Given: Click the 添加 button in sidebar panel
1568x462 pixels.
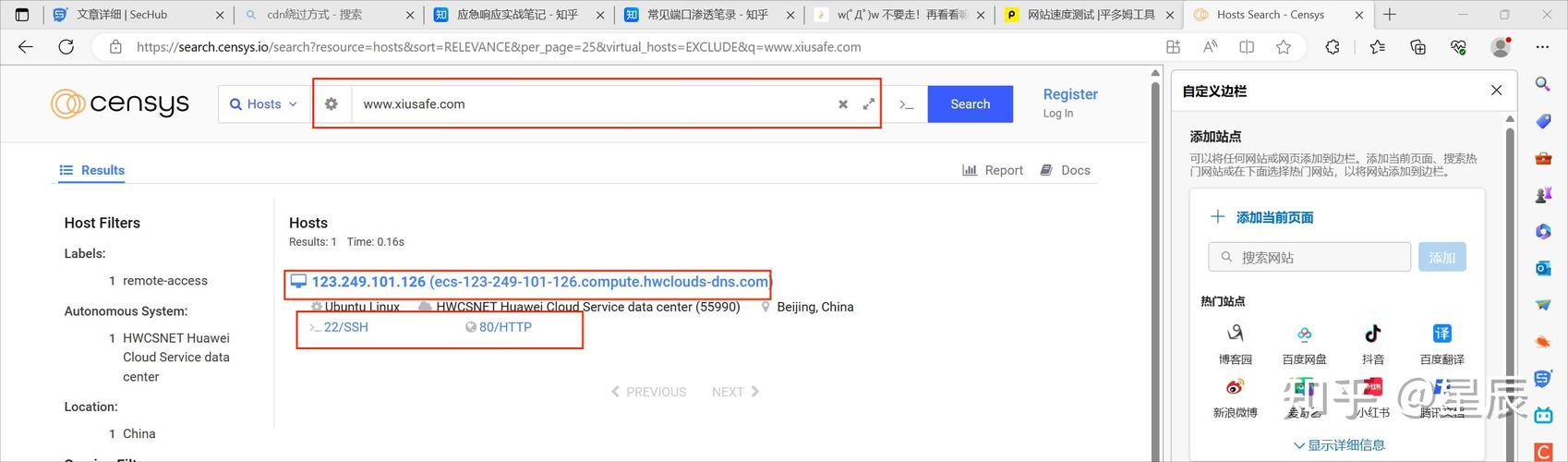Looking at the screenshot, I should (x=1442, y=257).
